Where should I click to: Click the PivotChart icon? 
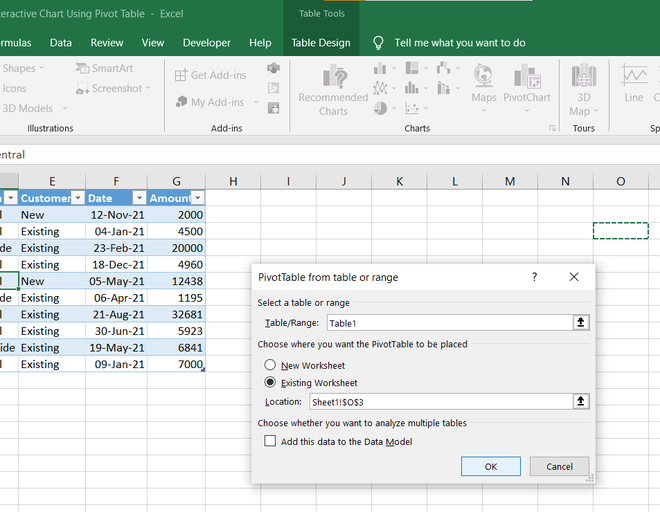click(527, 78)
